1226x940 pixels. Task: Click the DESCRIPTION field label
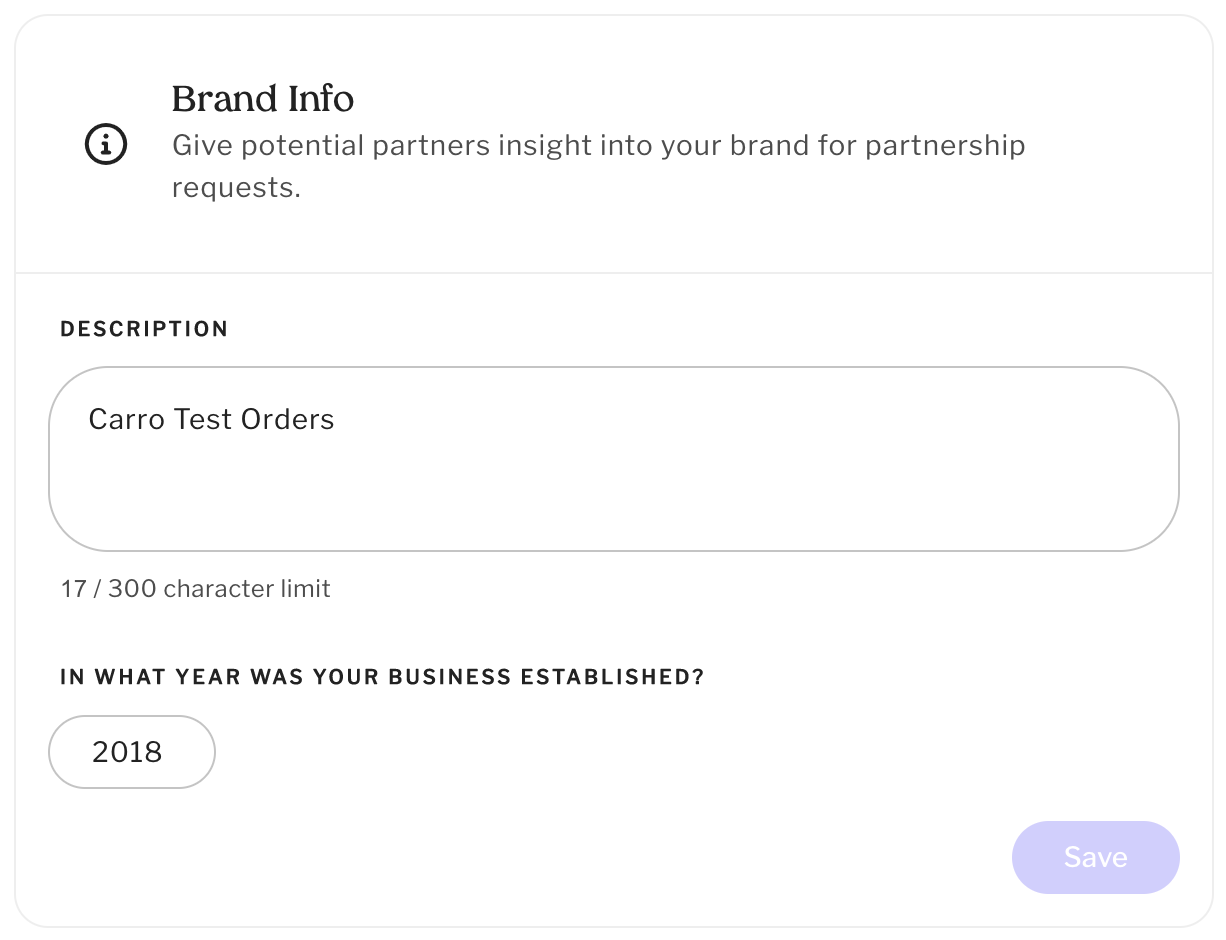coord(144,329)
